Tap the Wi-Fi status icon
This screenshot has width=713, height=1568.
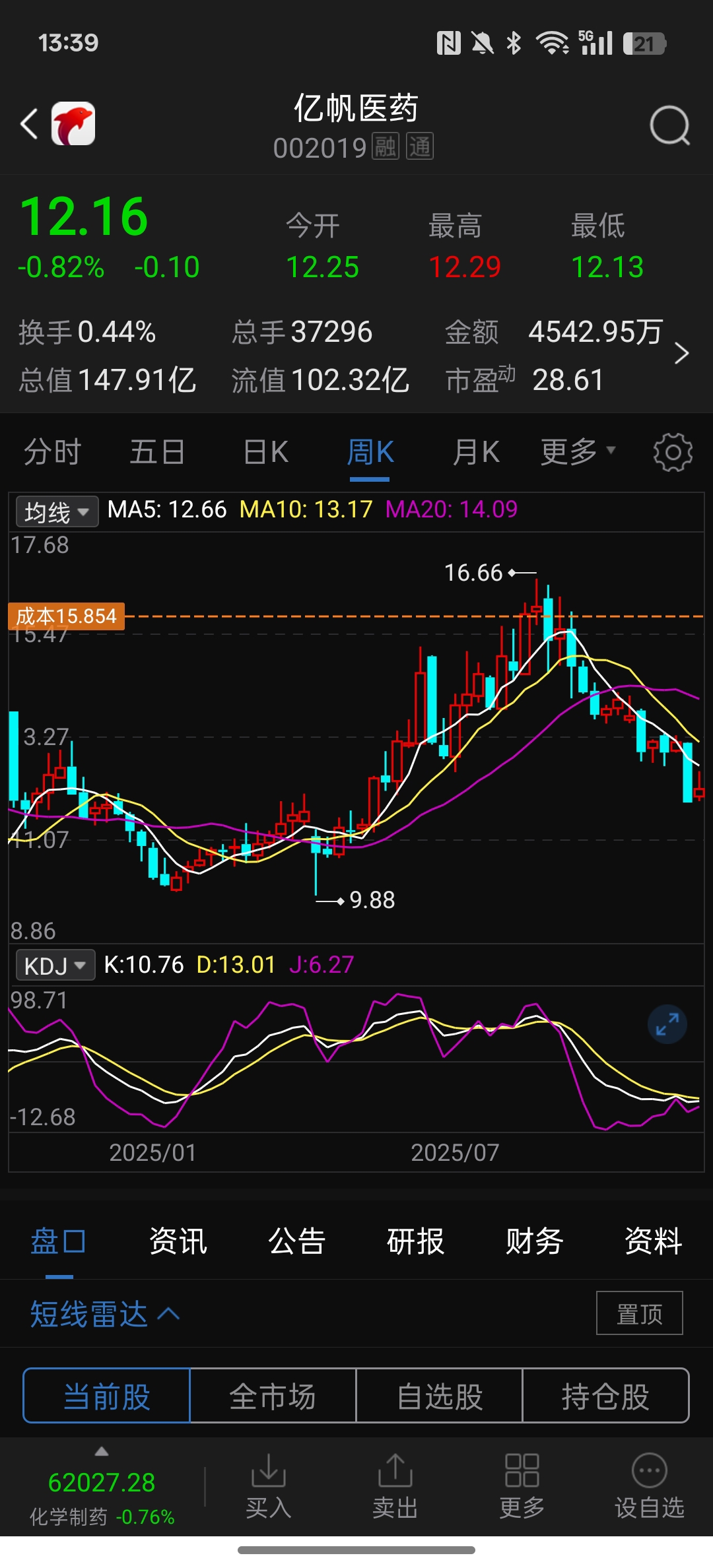[x=552, y=44]
